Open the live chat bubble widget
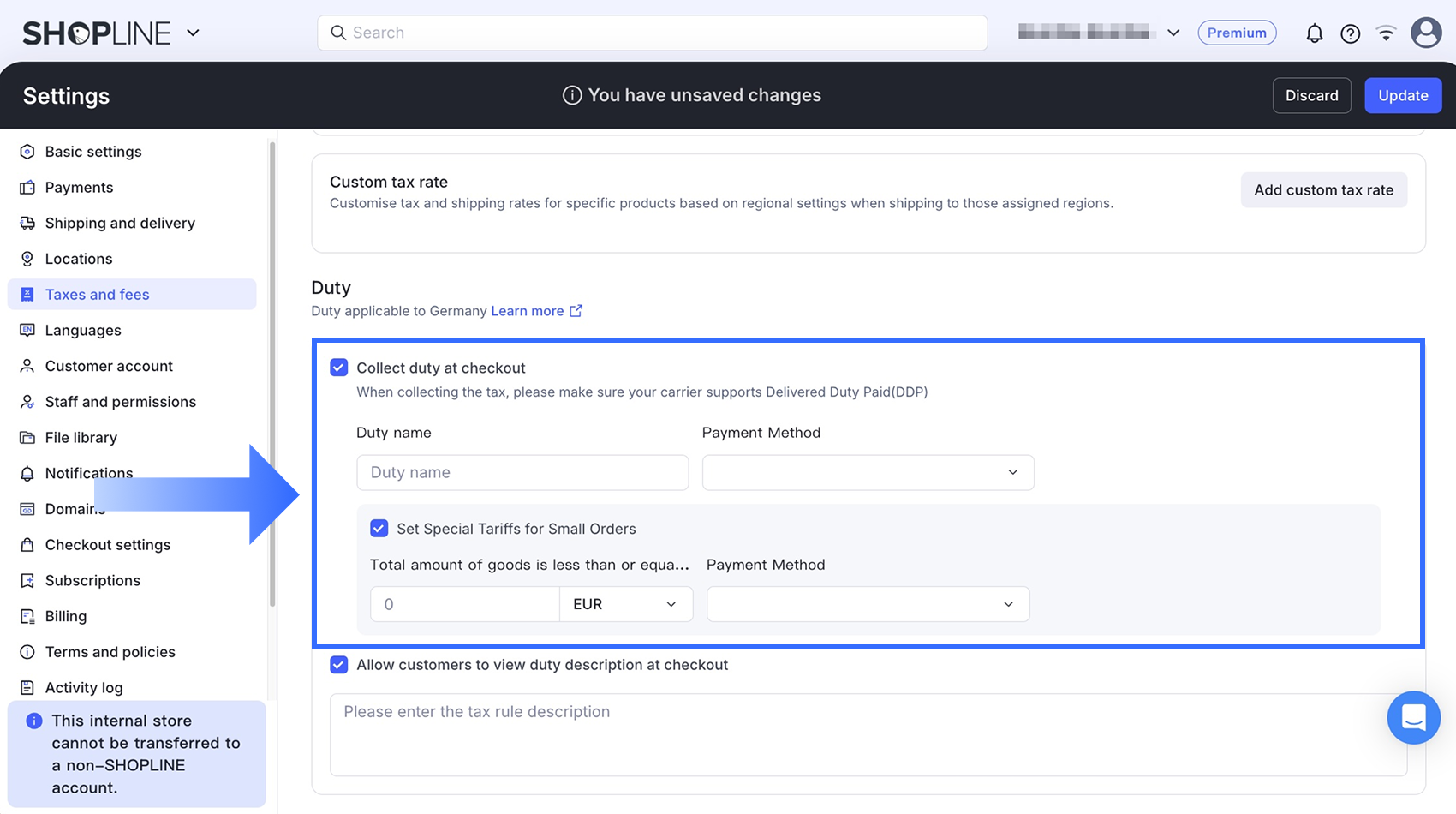 1413,717
